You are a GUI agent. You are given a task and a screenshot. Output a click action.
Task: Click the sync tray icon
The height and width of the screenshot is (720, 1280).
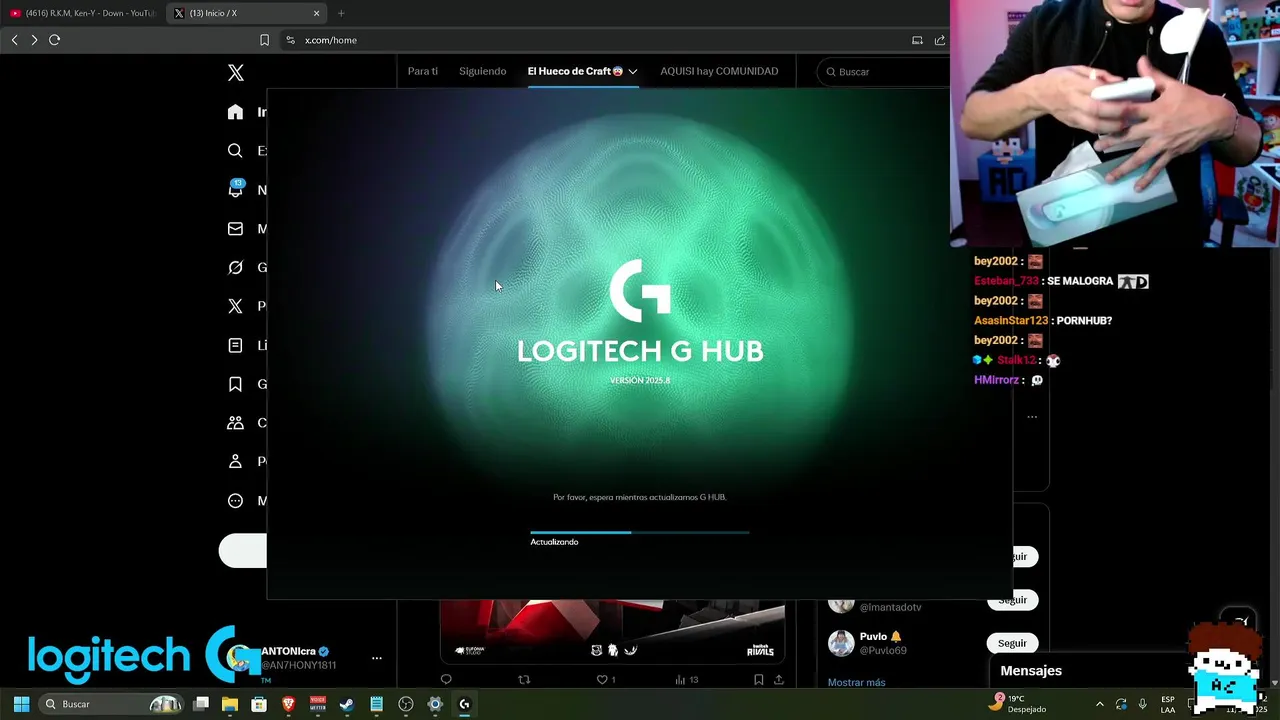point(1121,704)
